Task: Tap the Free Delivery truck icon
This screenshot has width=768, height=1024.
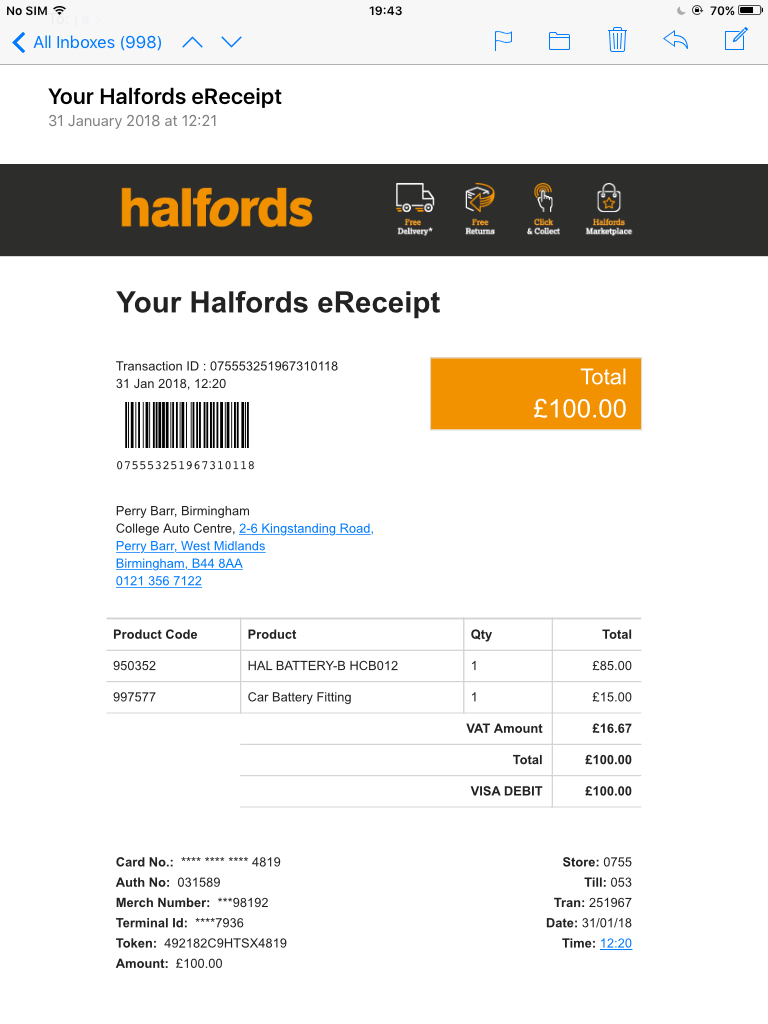Action: point(415,208)
